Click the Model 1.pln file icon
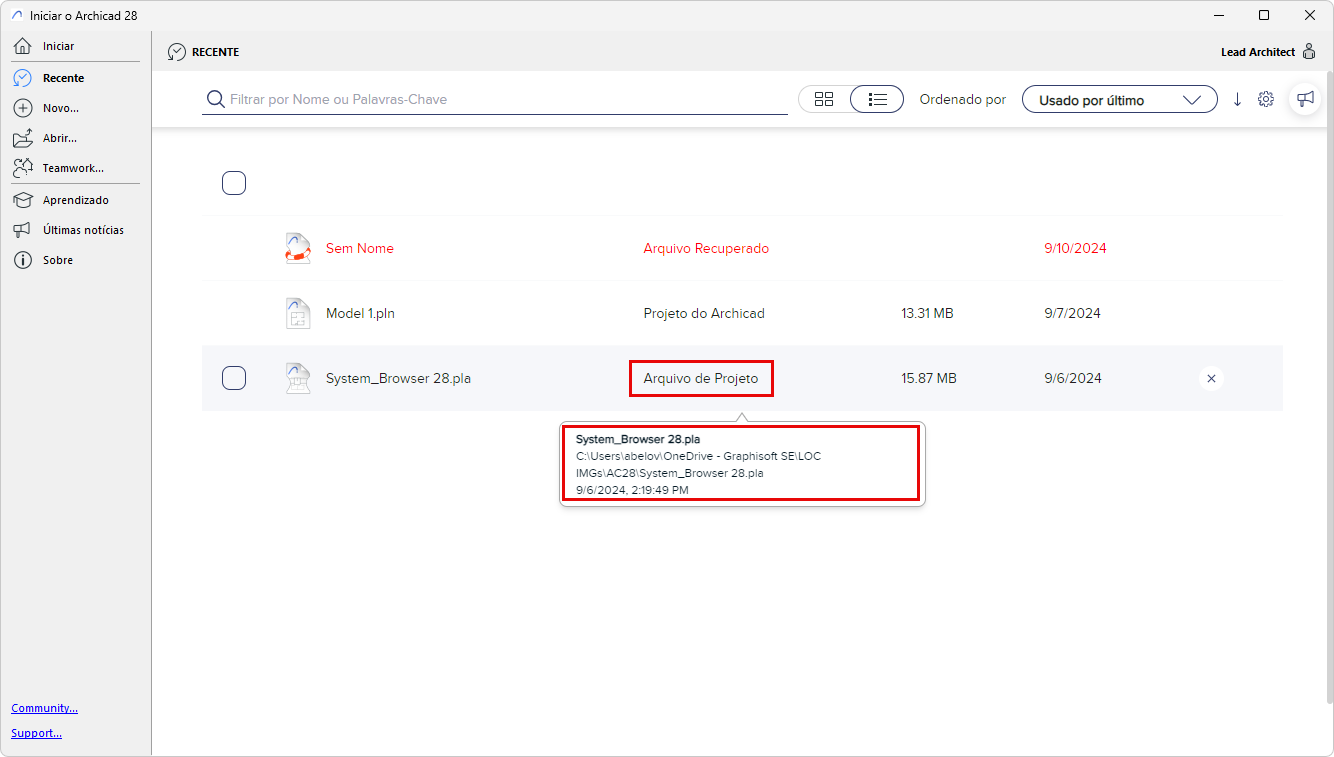 [x=298, y=313]
